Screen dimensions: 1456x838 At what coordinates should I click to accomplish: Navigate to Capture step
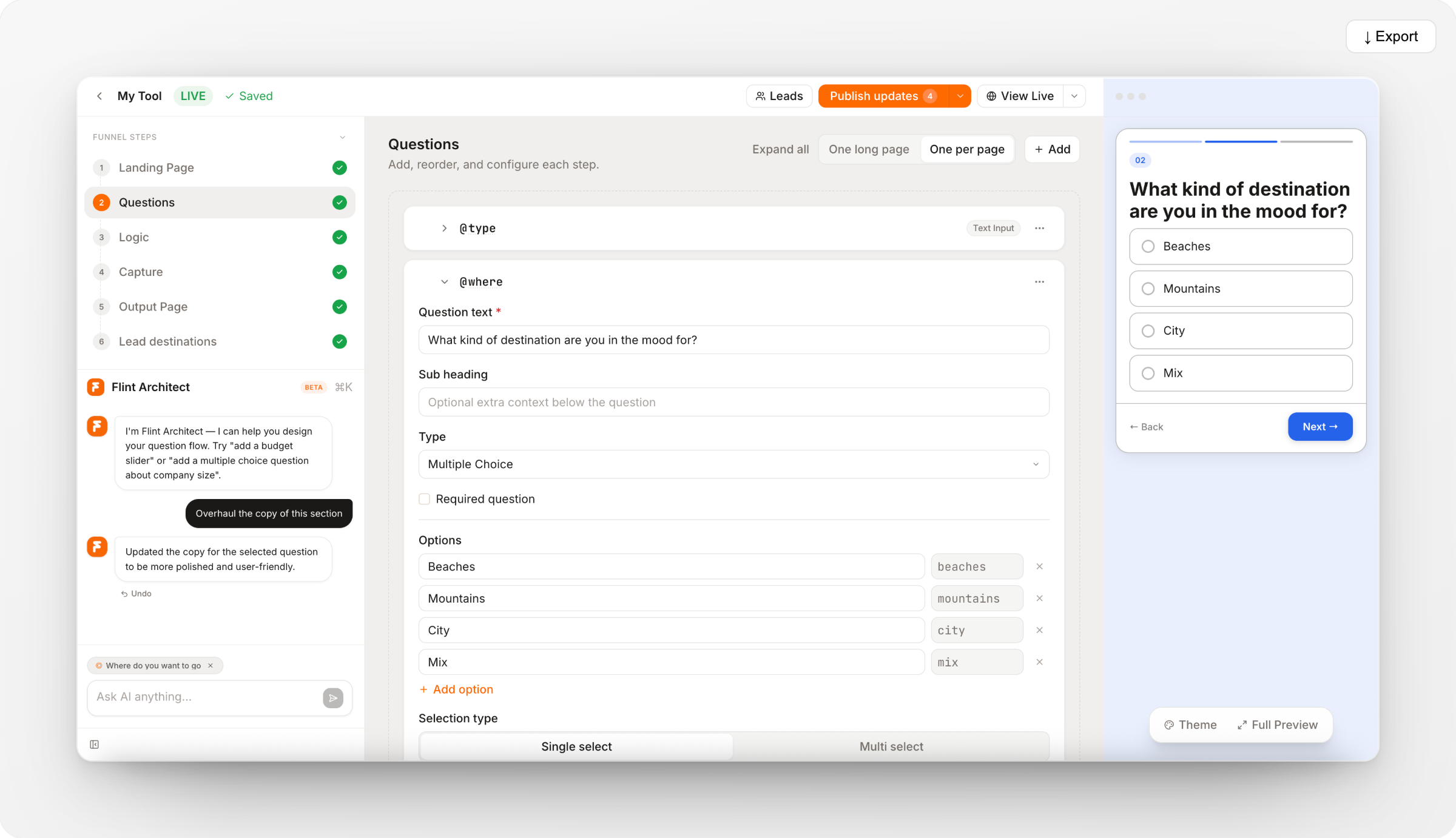pyautogui.click(x=220, y=272)
